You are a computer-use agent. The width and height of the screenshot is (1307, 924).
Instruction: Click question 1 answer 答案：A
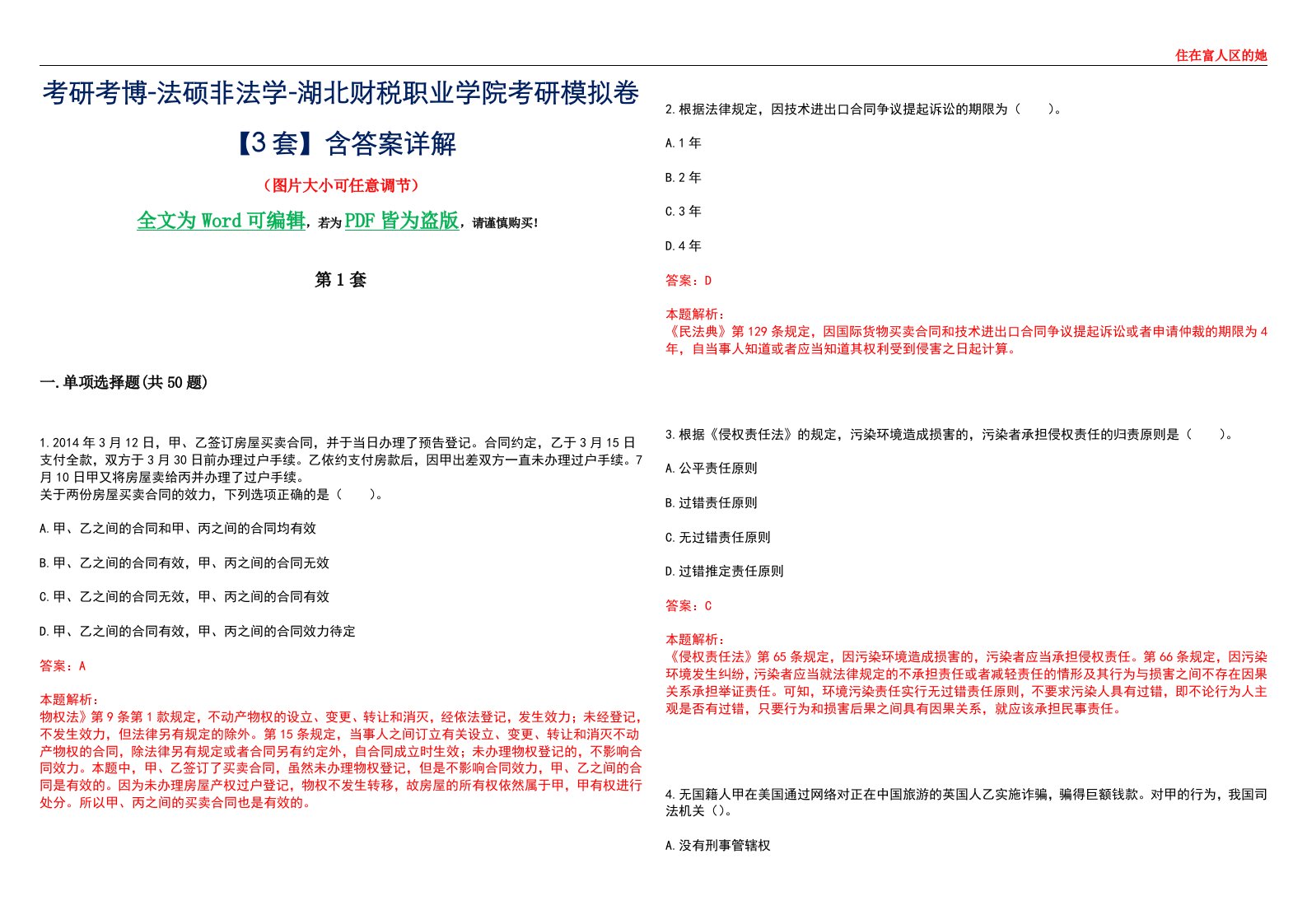pyautogui.click(x=63, y=665)
